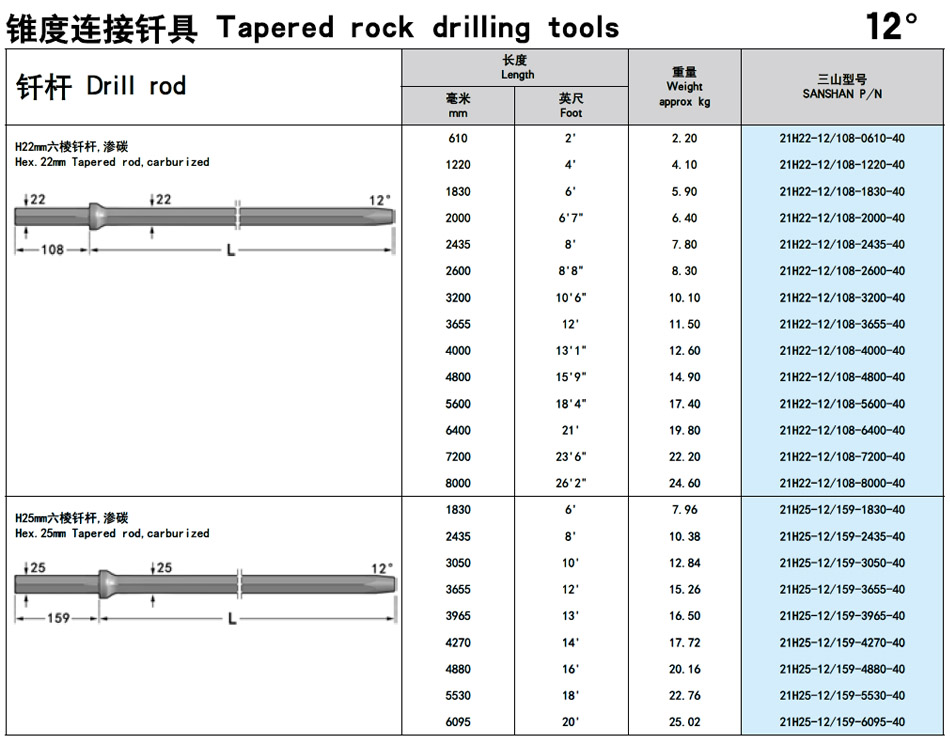Select the 26'2" foot length cell
950x747 pixels.
tap(571, 484)
